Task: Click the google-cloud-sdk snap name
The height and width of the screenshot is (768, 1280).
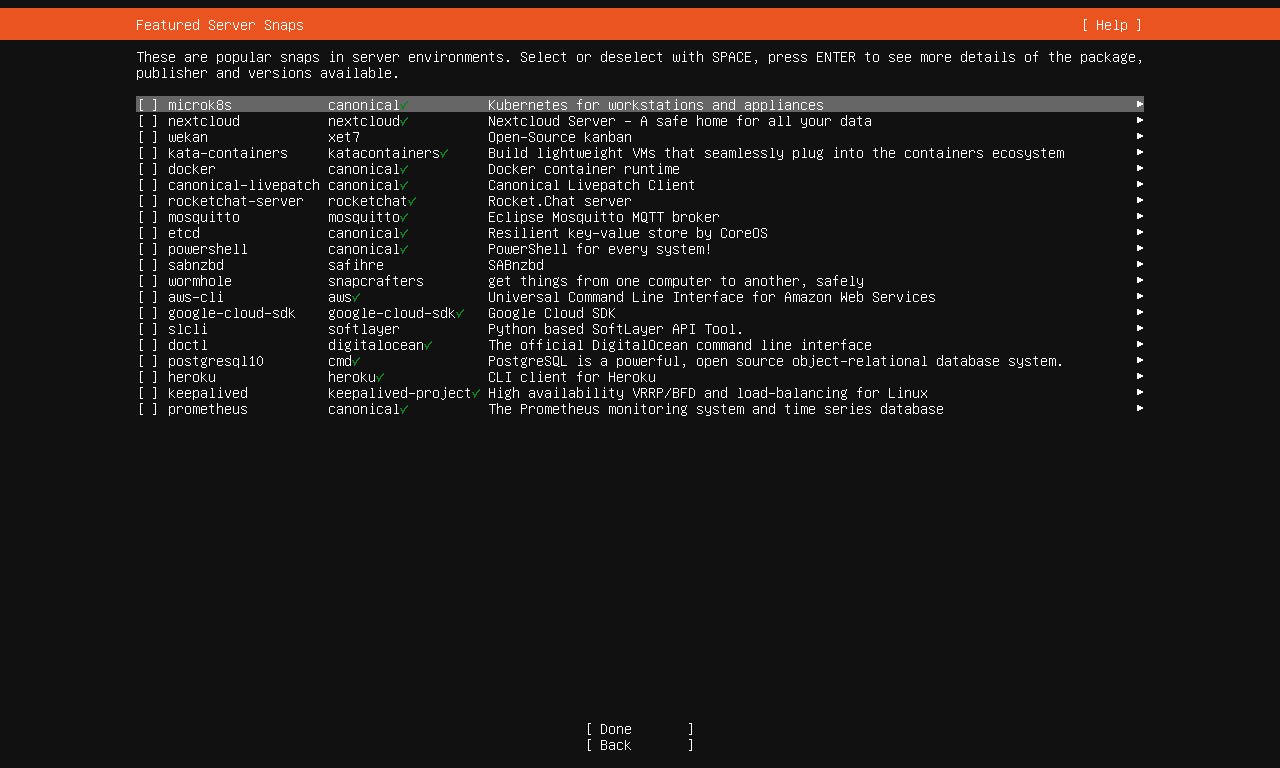Action: point(232,313)
